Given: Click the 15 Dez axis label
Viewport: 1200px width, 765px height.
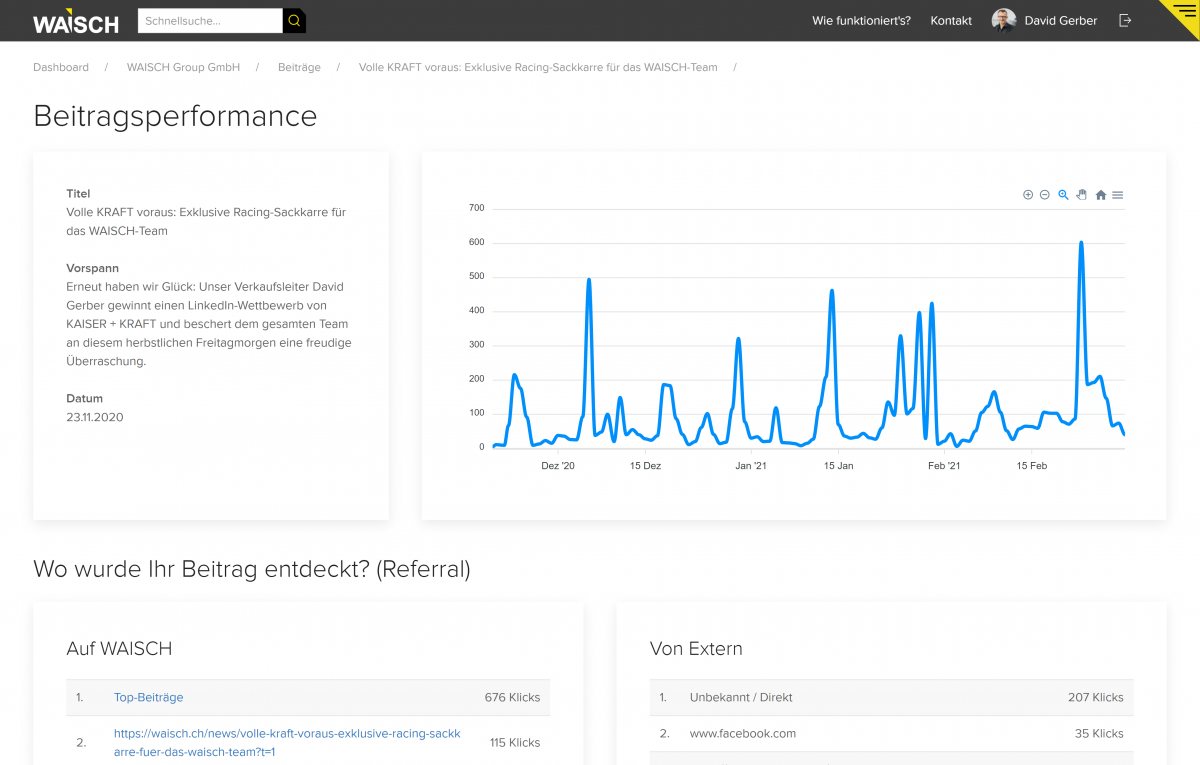Looking at the screenshot, I should point(646,466).
